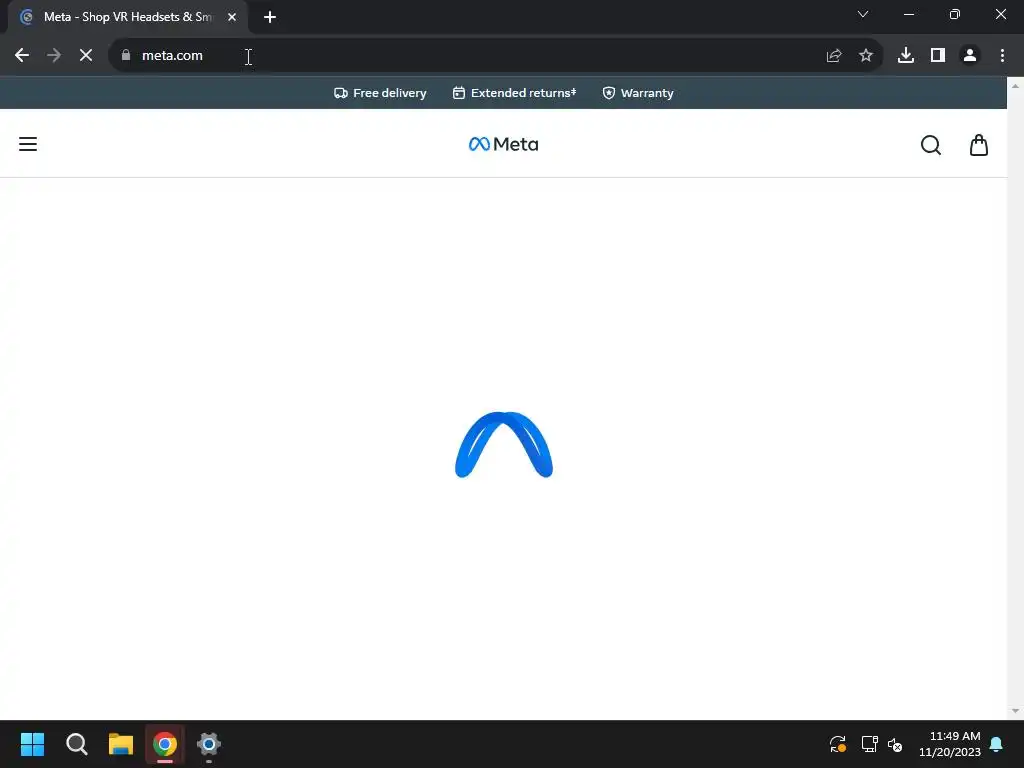Toggle the Chrome side panel
Viewport: 1024px width, 768px height.
[x=938, y=56]
